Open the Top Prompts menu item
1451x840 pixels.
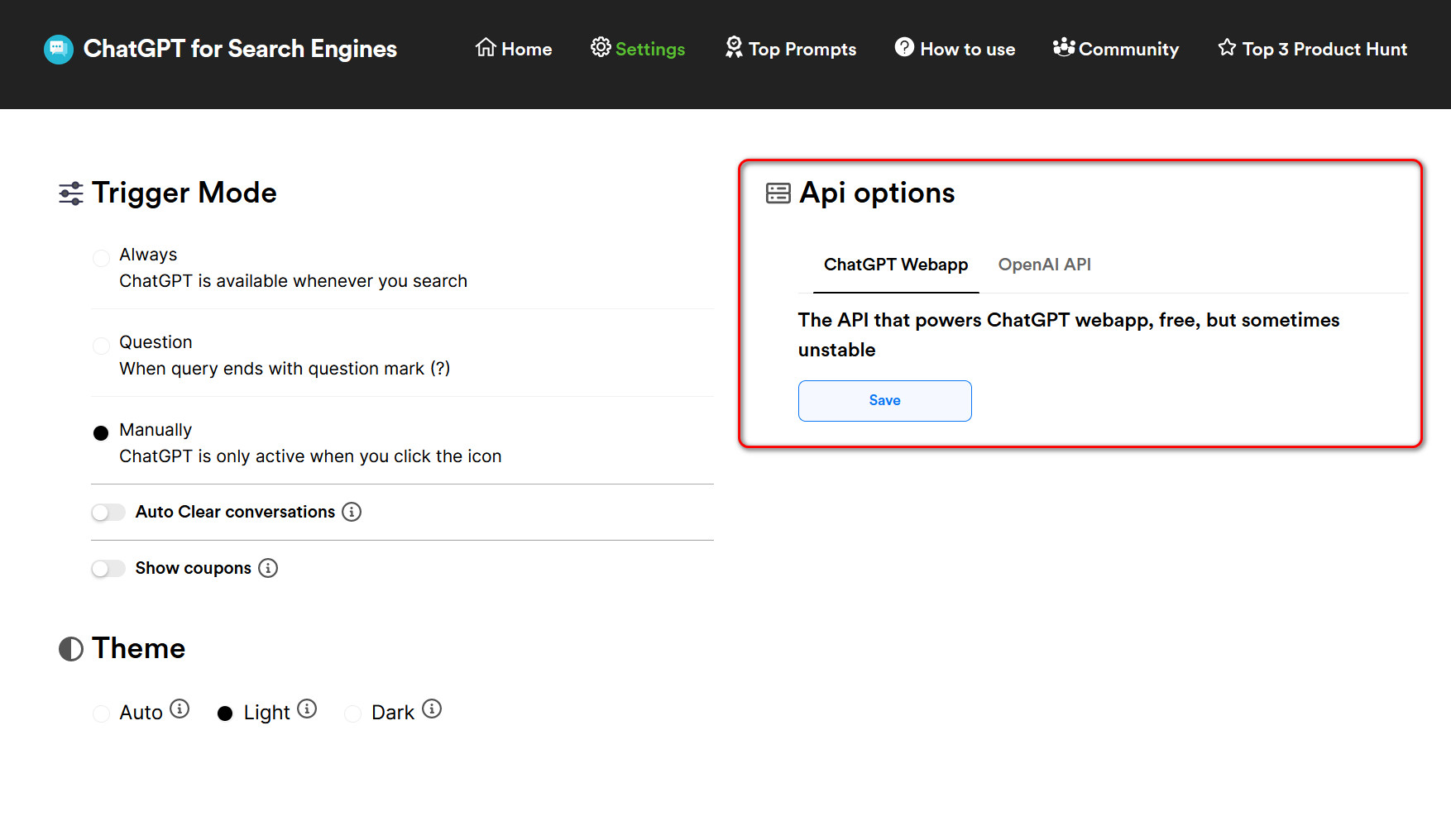click(x=790, y=49)
